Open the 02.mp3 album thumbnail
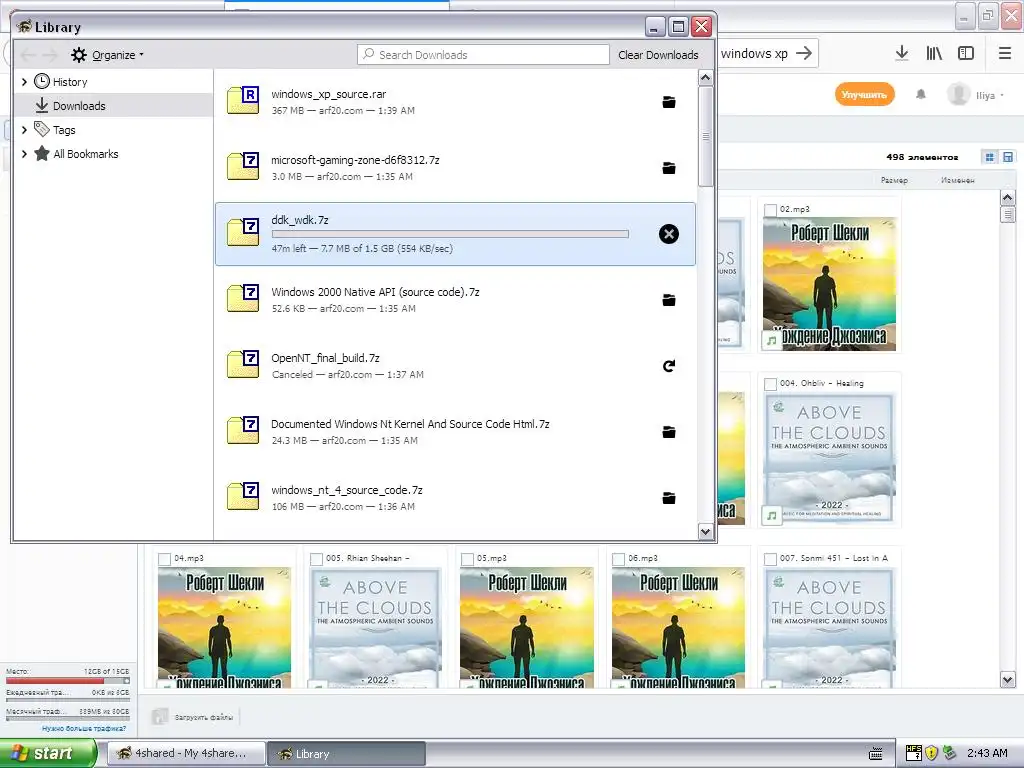Image resolution: width=1024 pixels, height=768 pixels. pos(829,284)
